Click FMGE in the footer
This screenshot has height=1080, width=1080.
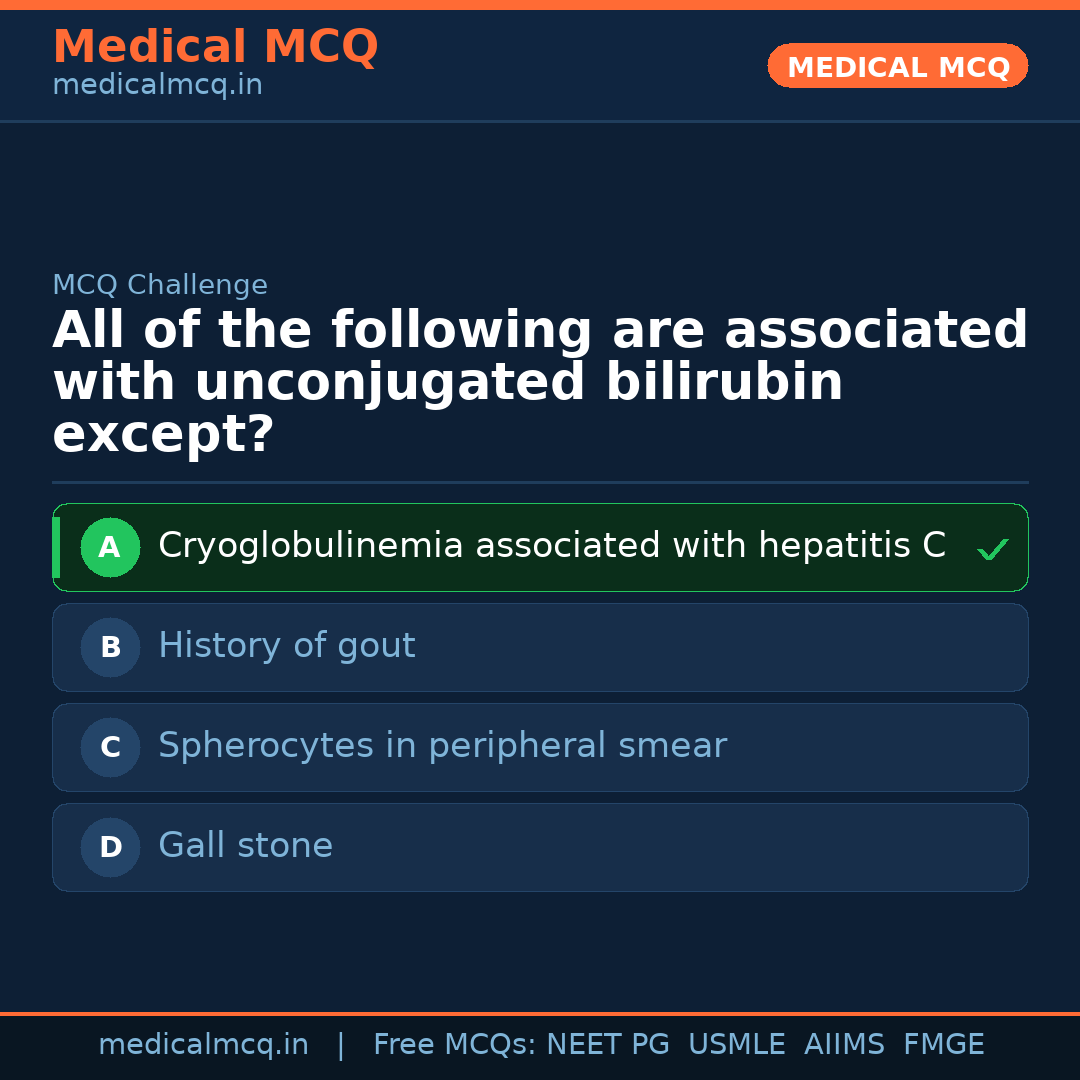943,1045
